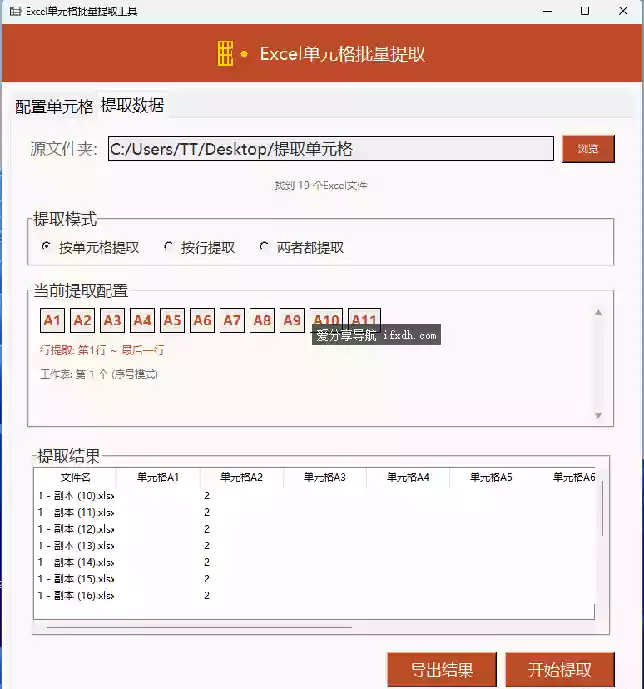Minimize the extraction tool window
Viewport: 644px width, 689px height.
coord(547,11)
